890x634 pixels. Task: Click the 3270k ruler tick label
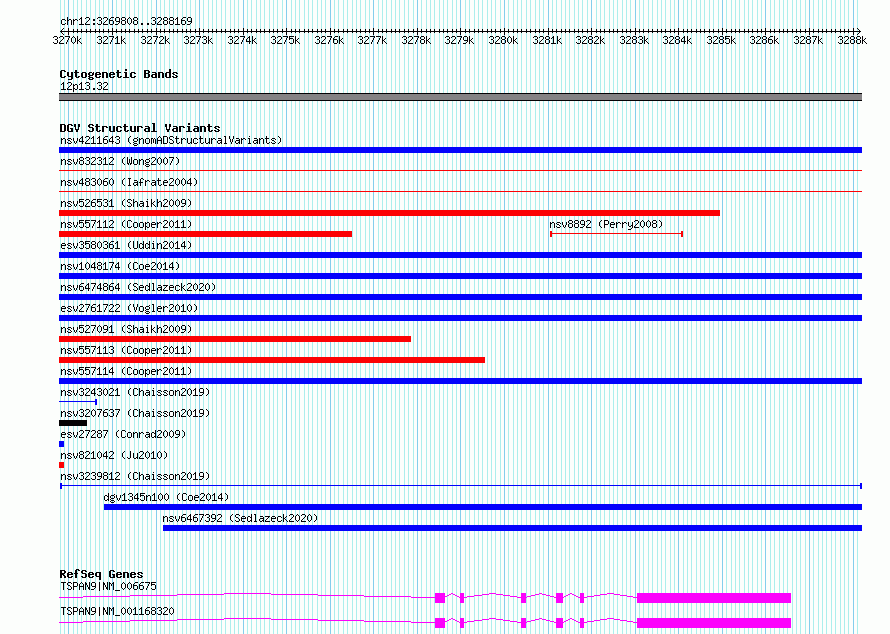[x=67, y=40]
